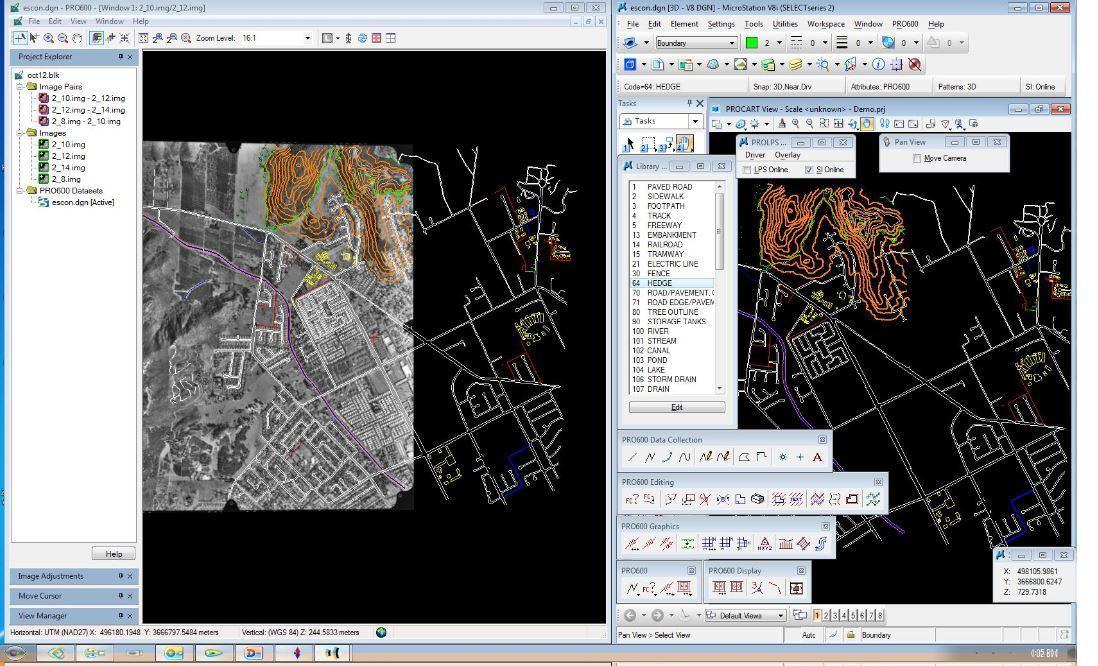Click the globe icon in the status bar

[381, 632]
